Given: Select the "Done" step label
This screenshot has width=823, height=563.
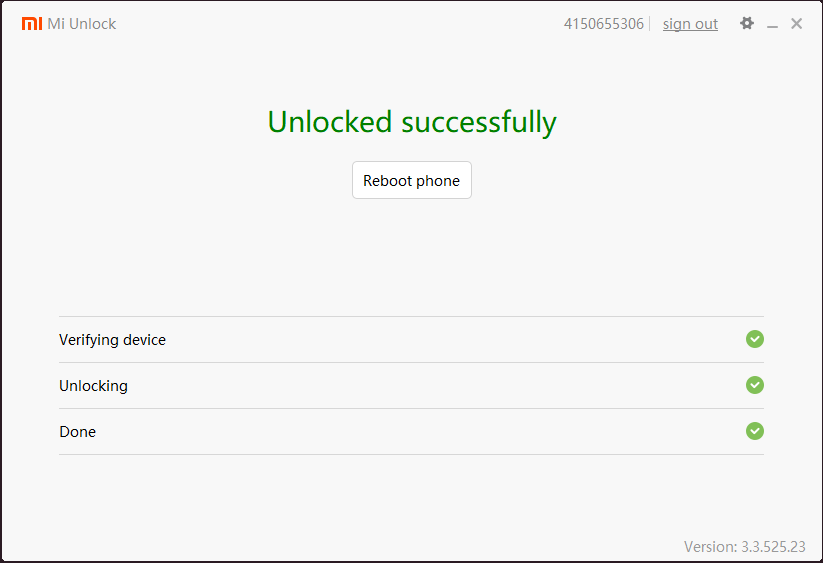Looking at the screenshot, I should tap(77, 432).
